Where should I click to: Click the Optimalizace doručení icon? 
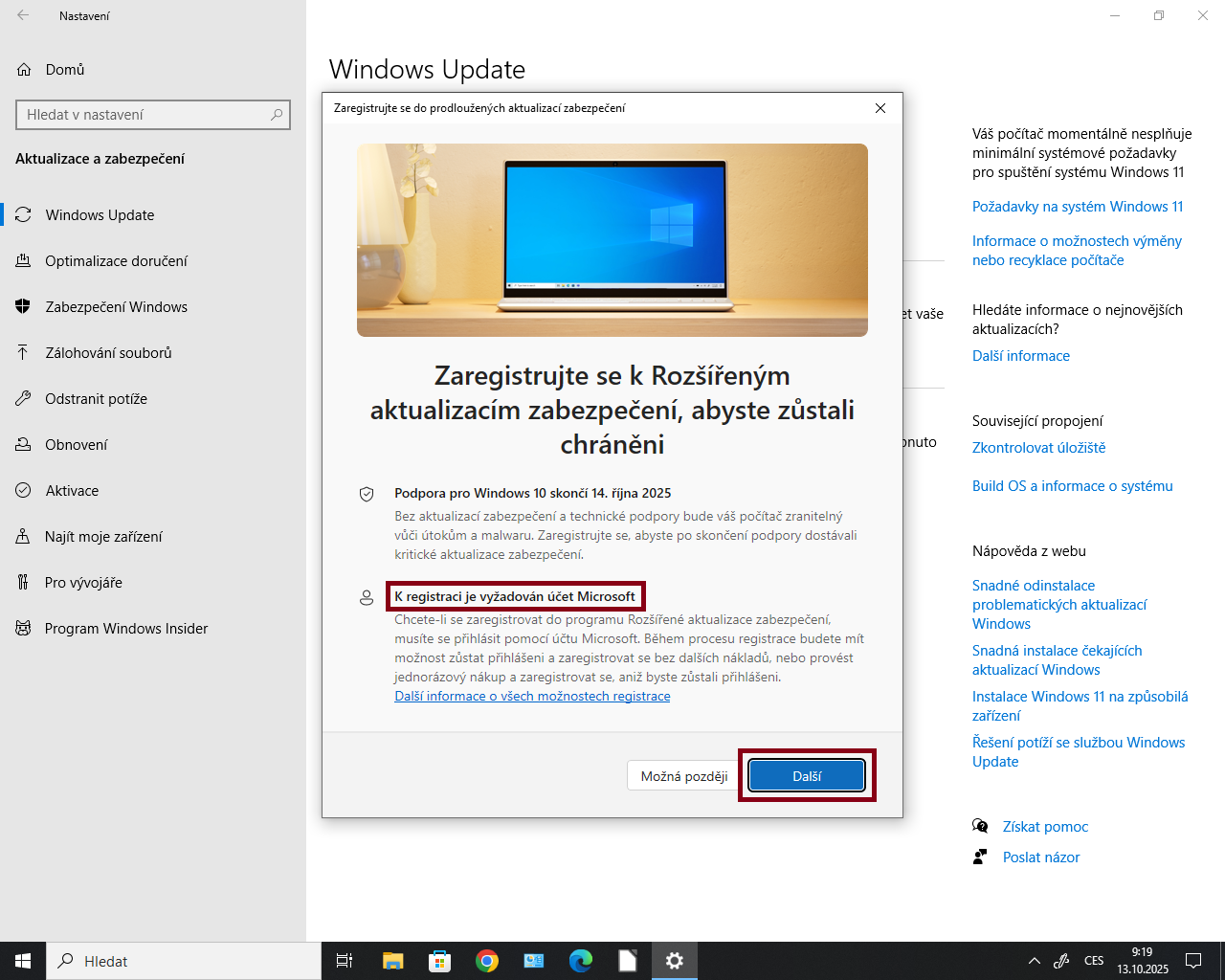pos(24,260)
